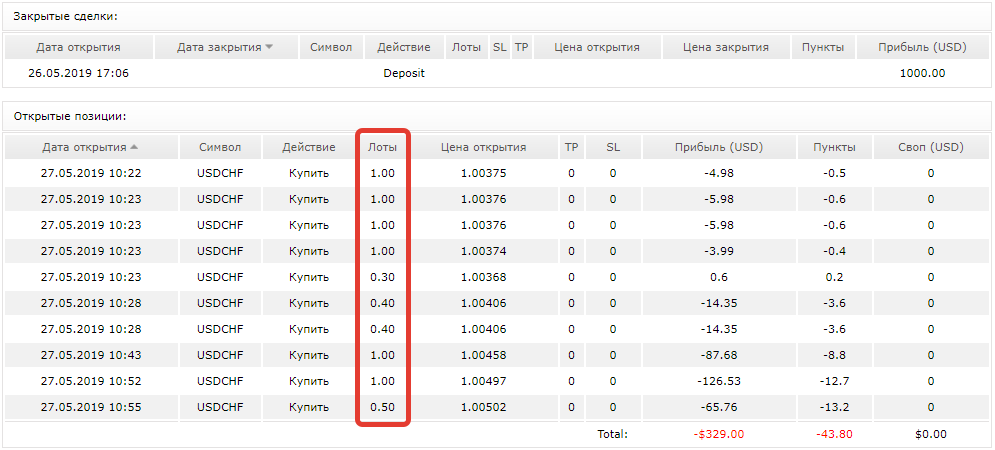
Task: Click the total points -43.80
Action: (834, 435)
